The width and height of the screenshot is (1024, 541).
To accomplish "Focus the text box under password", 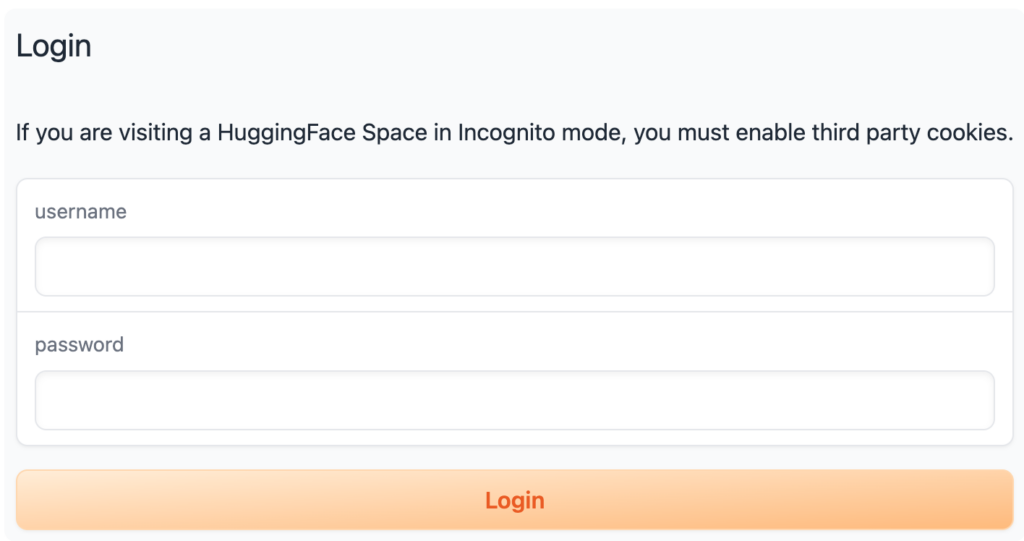I will [515, 401].
